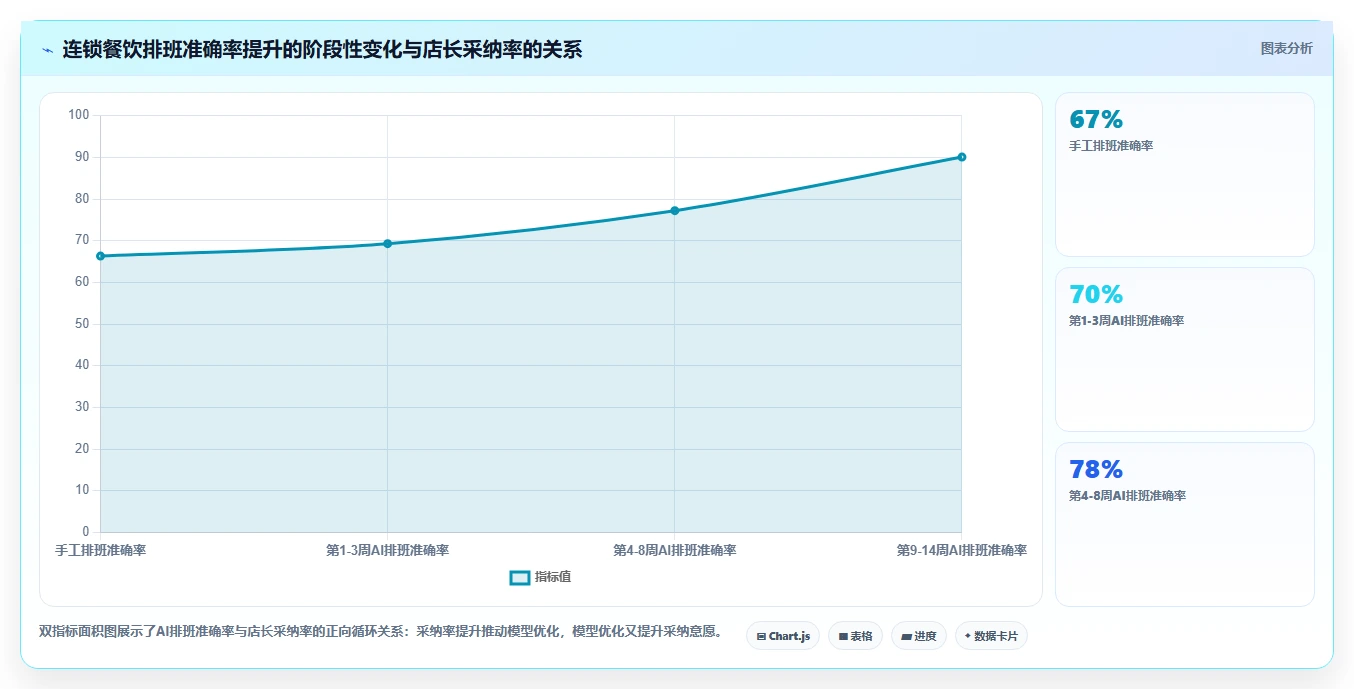Click the 数据卡片 tag chip
This screenshot has width=1354, height=689.
(991, 636)
